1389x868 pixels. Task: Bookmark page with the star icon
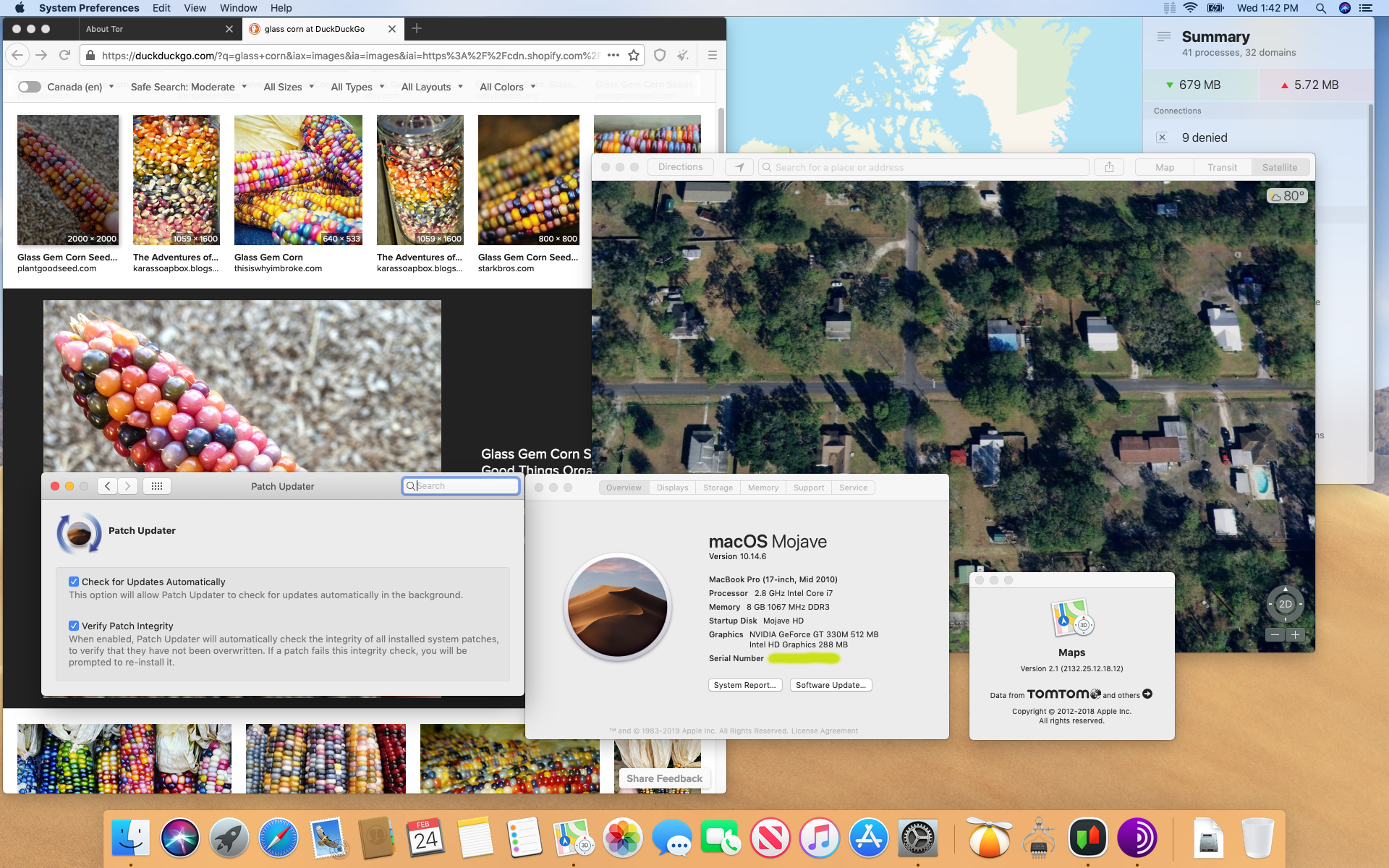tap(634, 56)
